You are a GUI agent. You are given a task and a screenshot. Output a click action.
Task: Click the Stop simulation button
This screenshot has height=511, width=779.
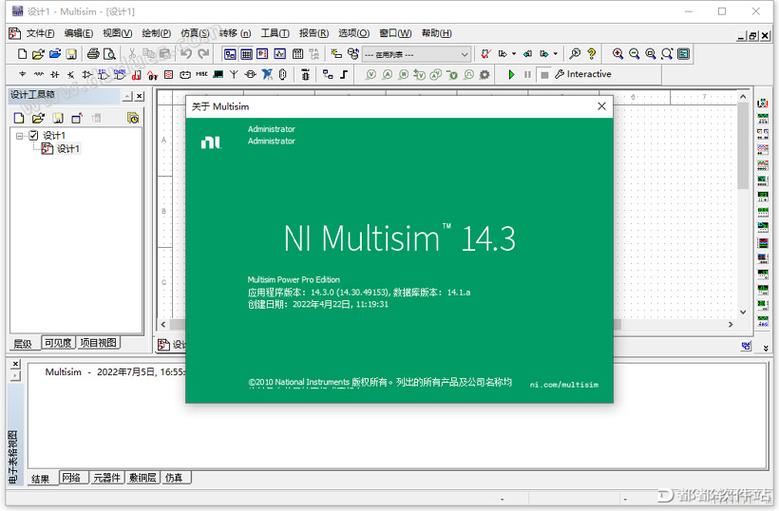(x=545, y=74)
